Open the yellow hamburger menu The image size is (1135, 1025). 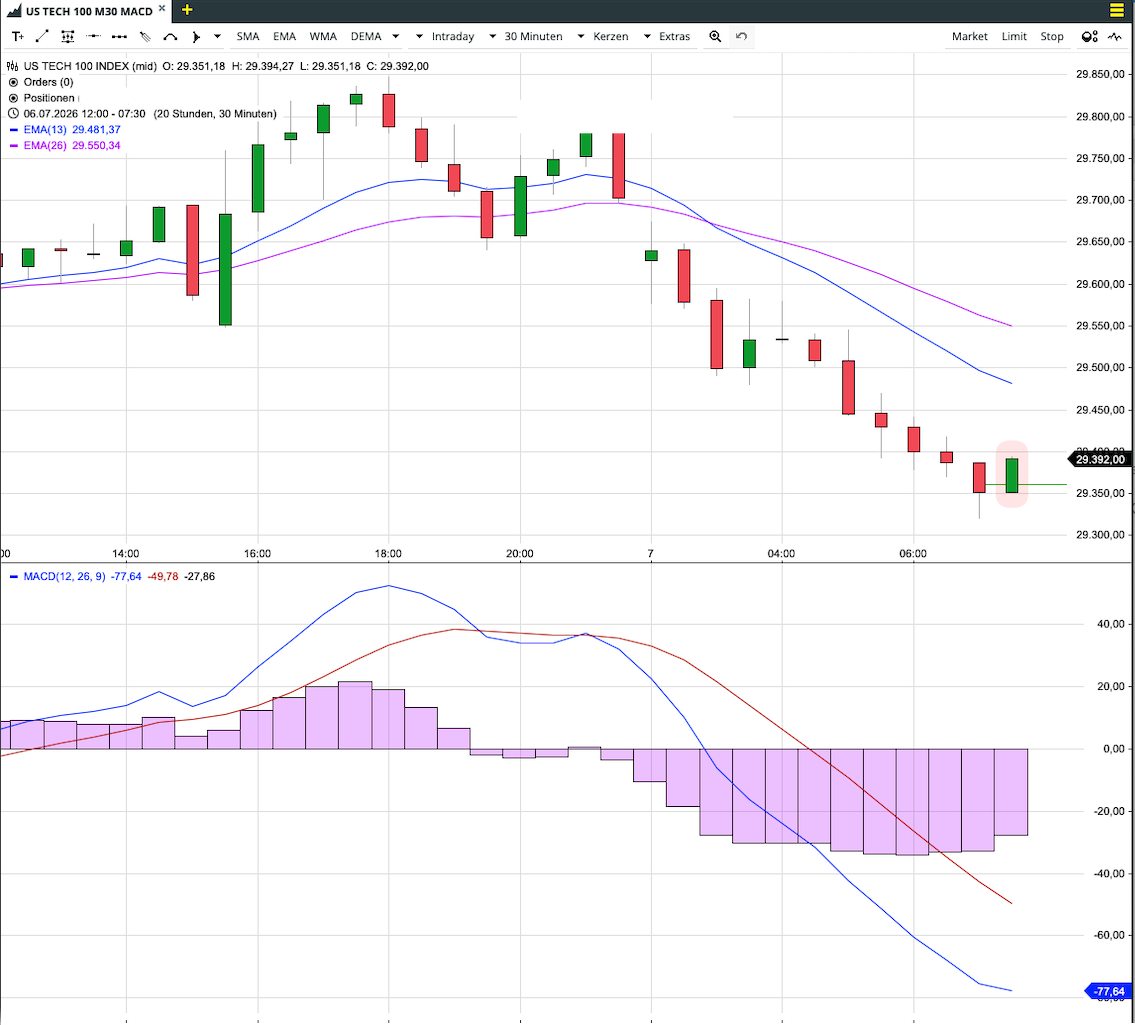point(1116,10)
